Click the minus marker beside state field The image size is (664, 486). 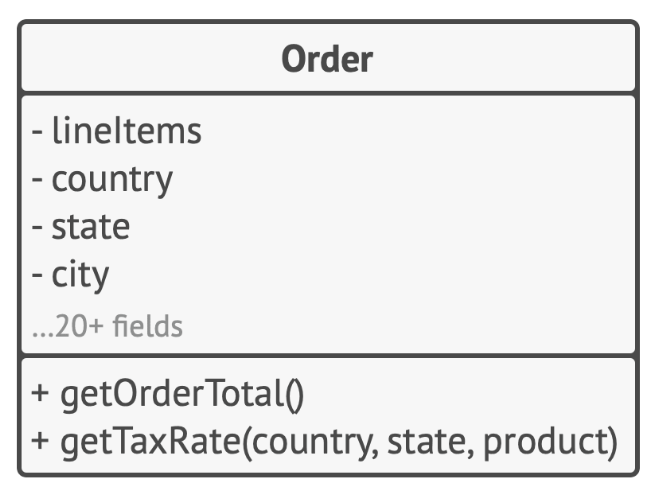click(37, 227)
